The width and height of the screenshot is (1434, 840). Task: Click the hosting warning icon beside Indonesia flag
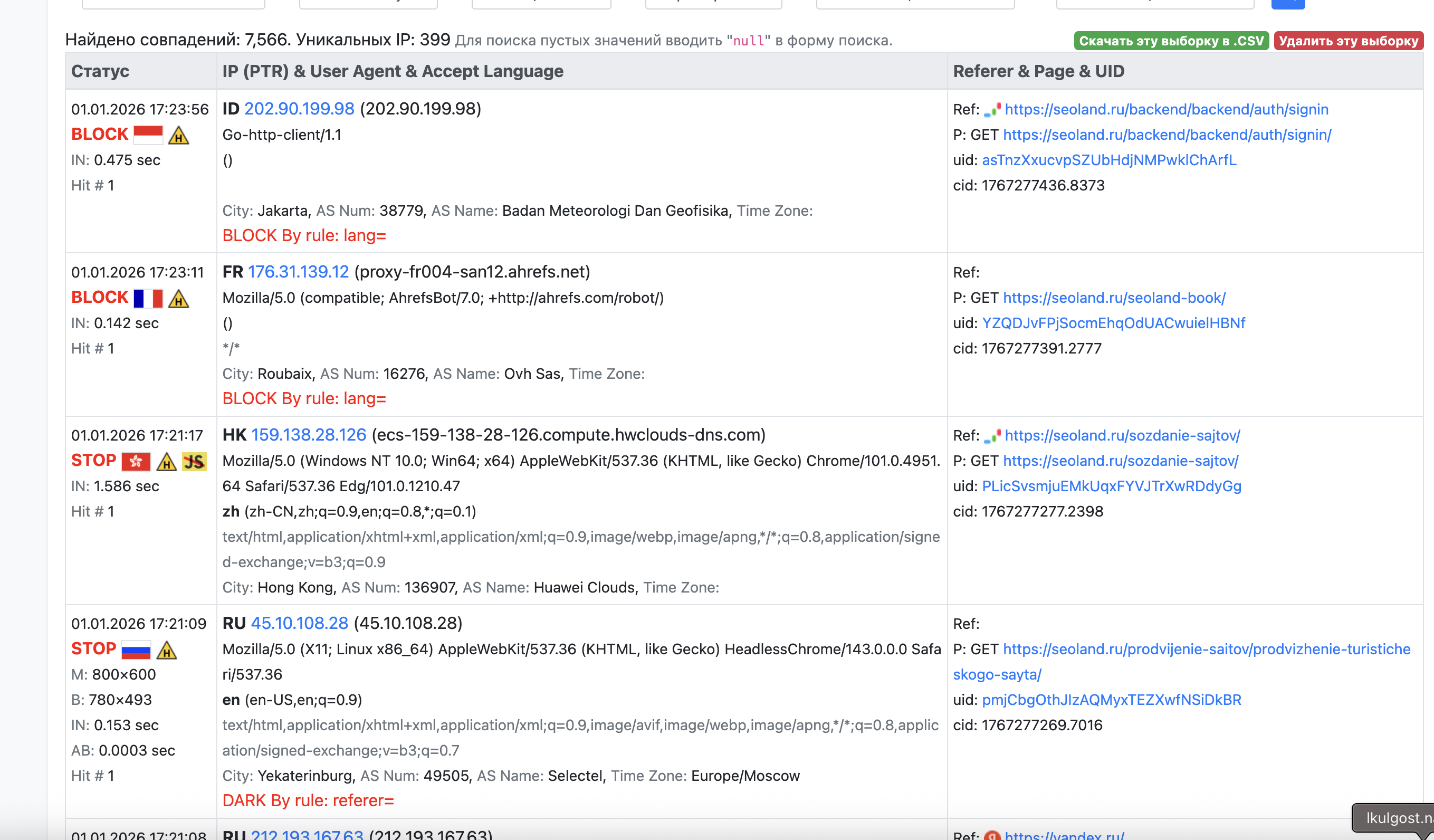pos(179,136)
